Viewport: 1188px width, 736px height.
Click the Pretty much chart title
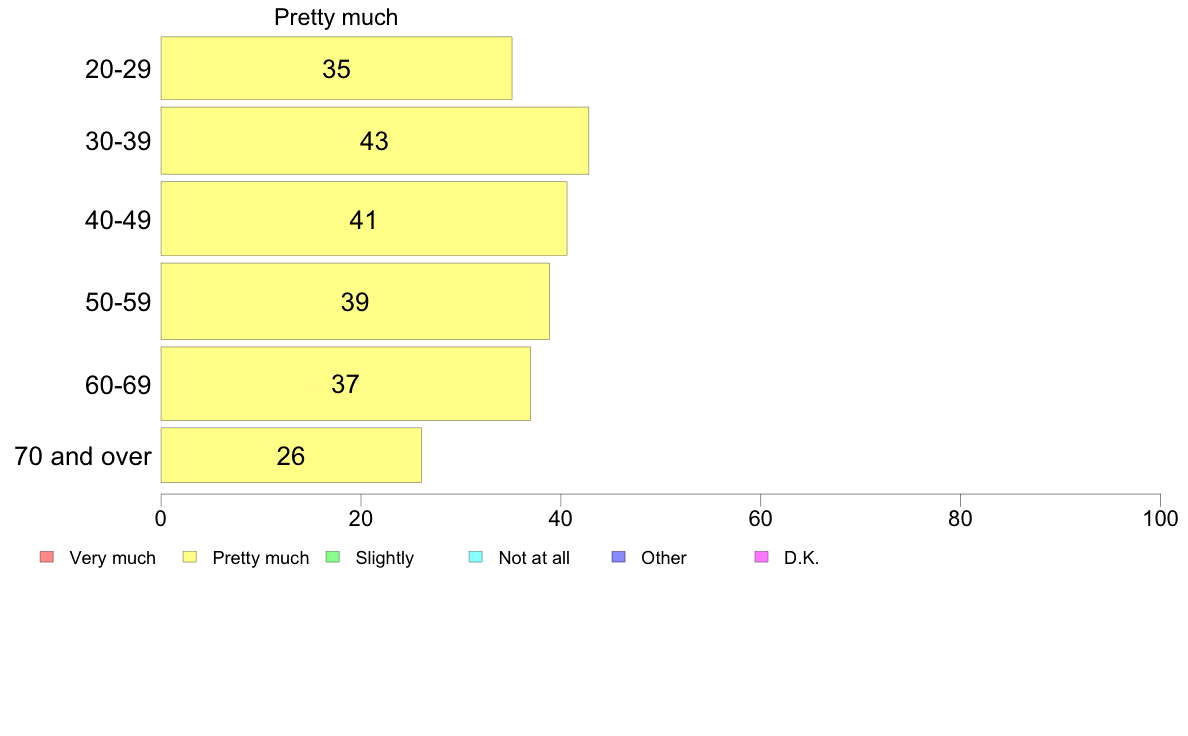point(336,17)
